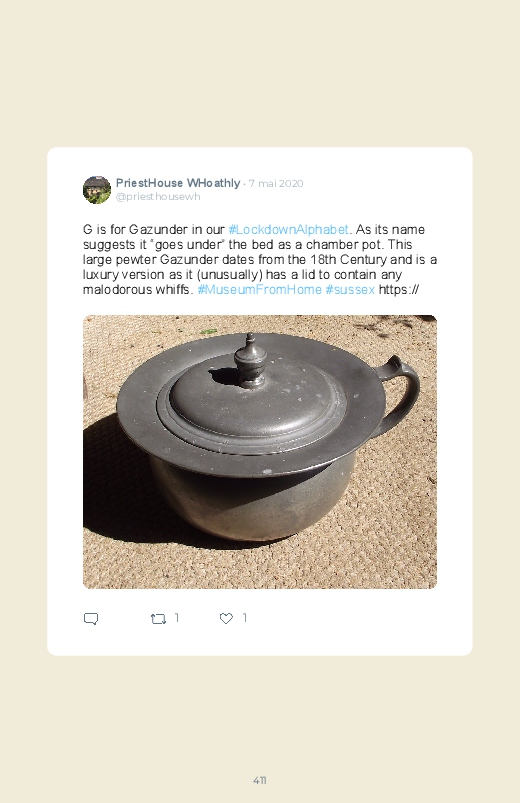Click the tweet text mentioning Gazunder
Viewport: 520px width, 803px height.
260,260
